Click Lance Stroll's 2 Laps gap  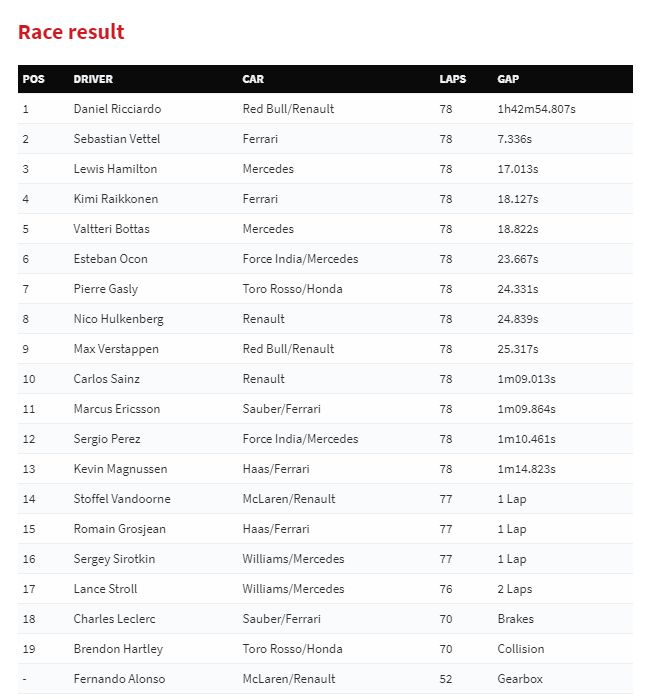515,589
